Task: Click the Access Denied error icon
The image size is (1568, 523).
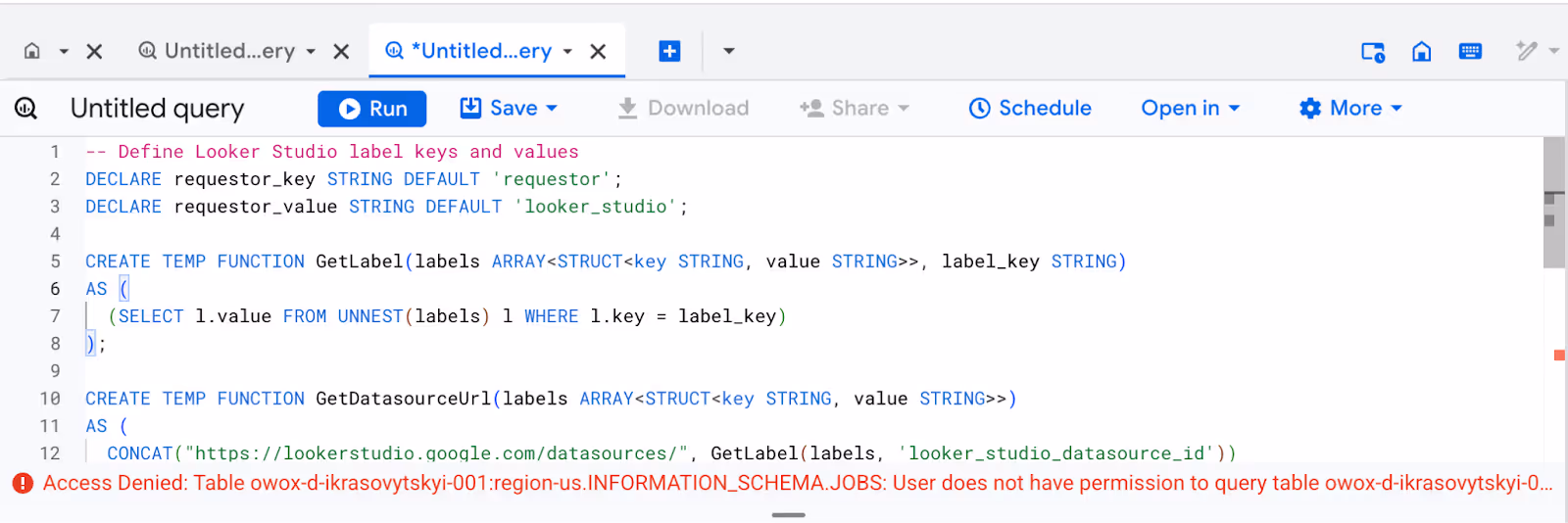Action: [x=23, y=483]
